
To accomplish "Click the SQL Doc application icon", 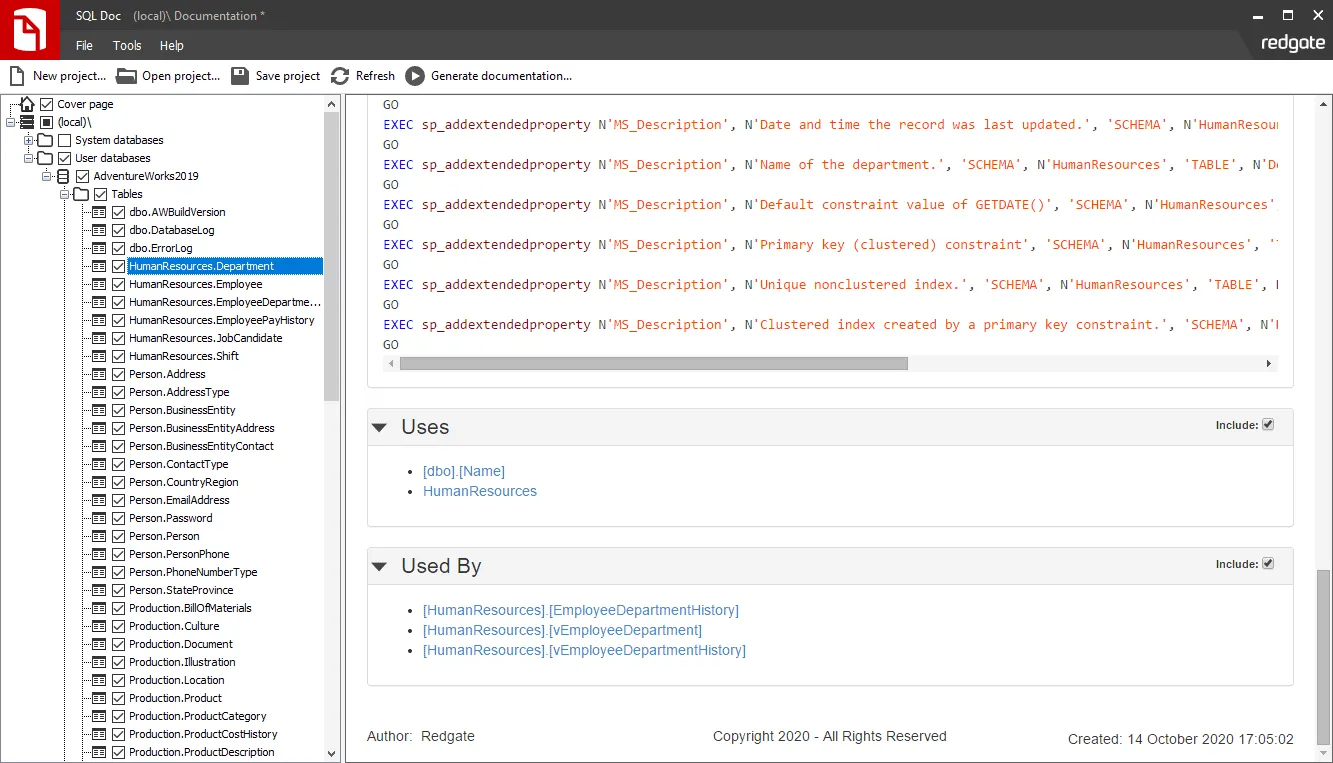I will pyautogui.click(x=29, y=29).
